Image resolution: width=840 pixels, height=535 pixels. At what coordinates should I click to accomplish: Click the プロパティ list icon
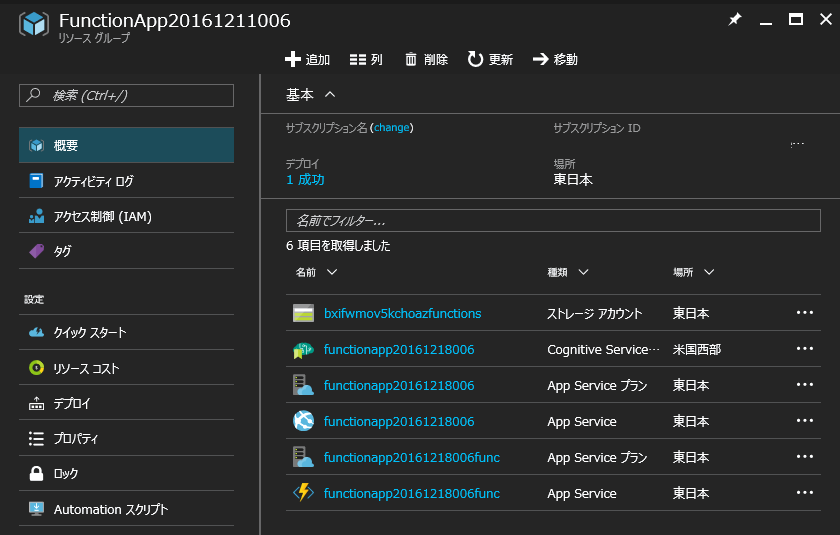click(36, 439)
